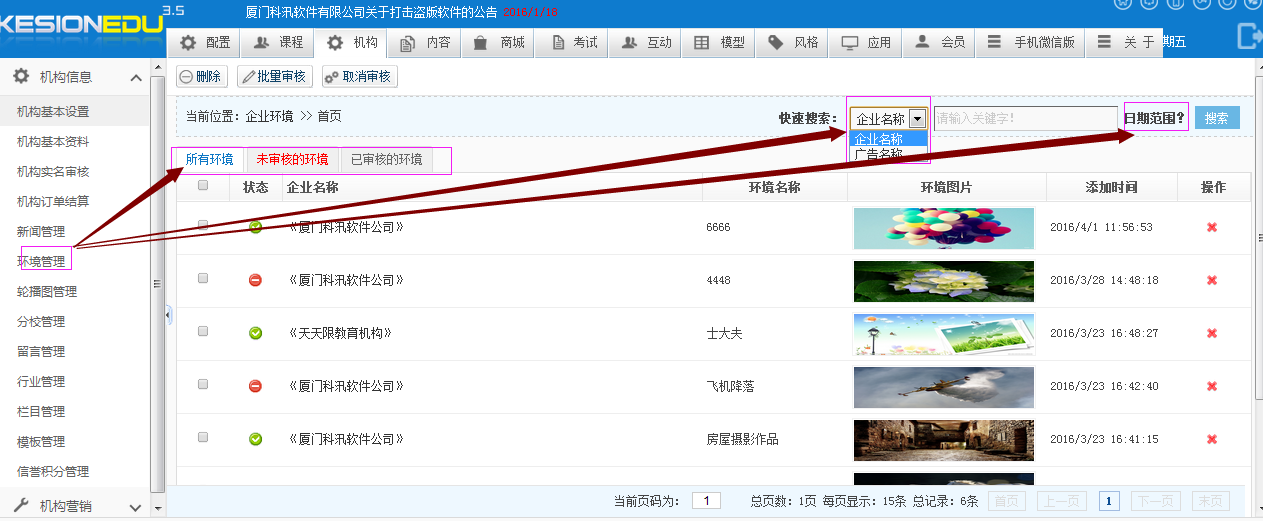Click the keyword search input field
Image resolution: width=1263 pixels, height=521 pixels.
click(1025, 118)
